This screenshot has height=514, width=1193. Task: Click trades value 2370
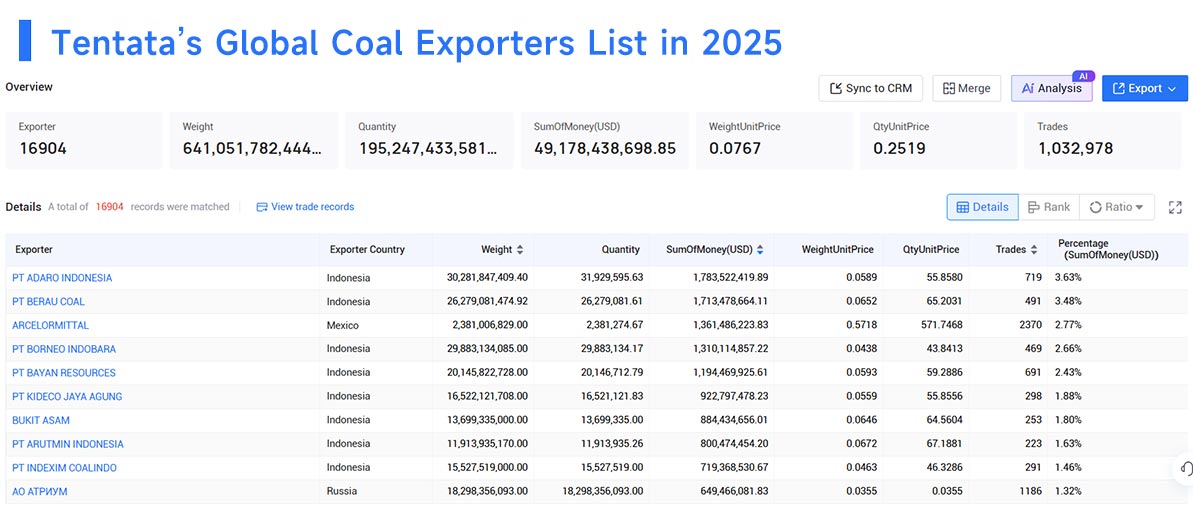click(x=1030, y=325)
